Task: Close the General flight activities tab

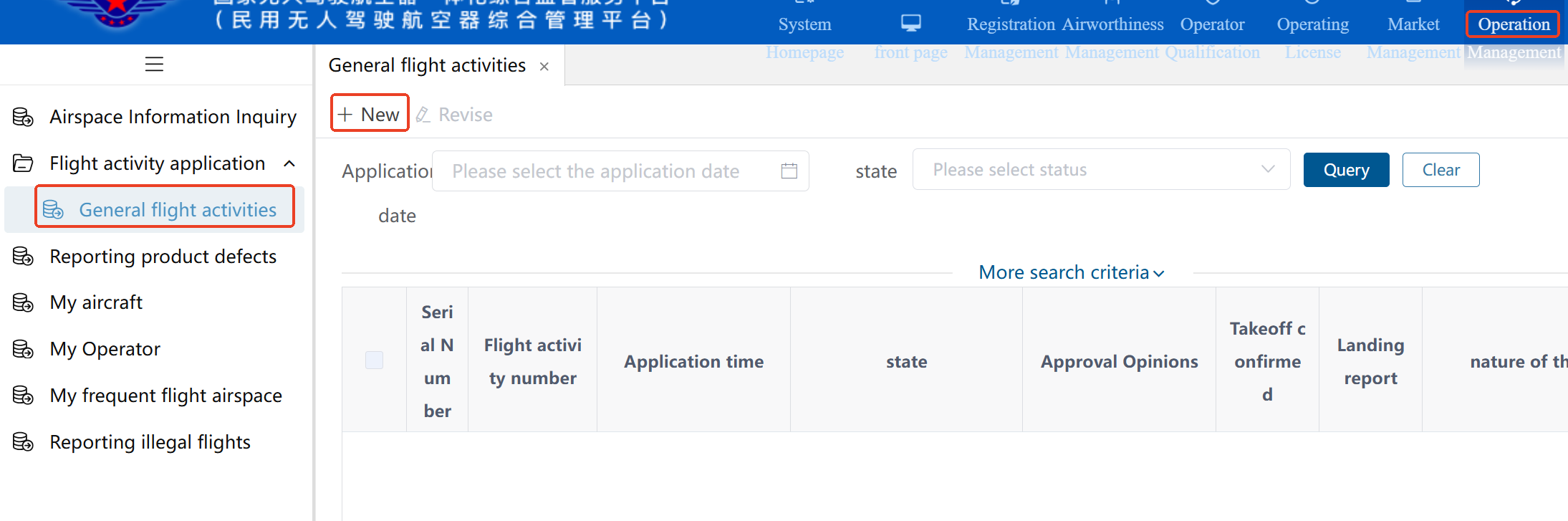Action: click(x=544, y=67)
